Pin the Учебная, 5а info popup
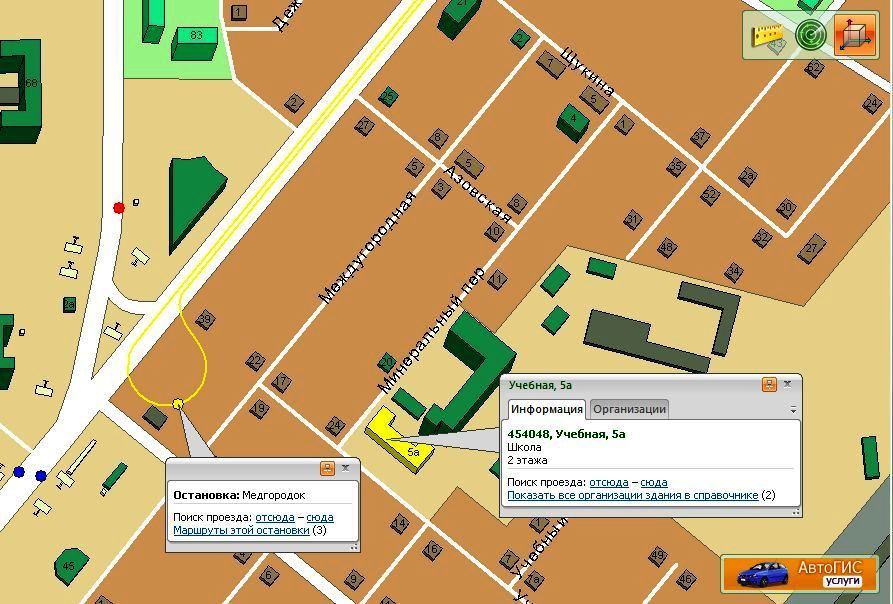893x604 pixels. (769, 384)
